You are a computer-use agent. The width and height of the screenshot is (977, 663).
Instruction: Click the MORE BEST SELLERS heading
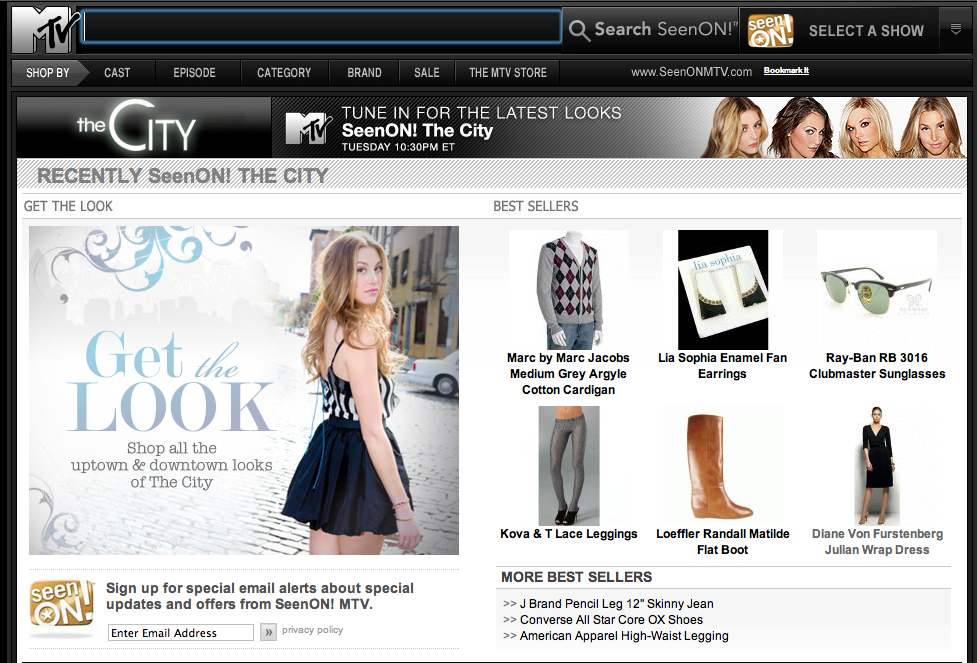(576, 577)
